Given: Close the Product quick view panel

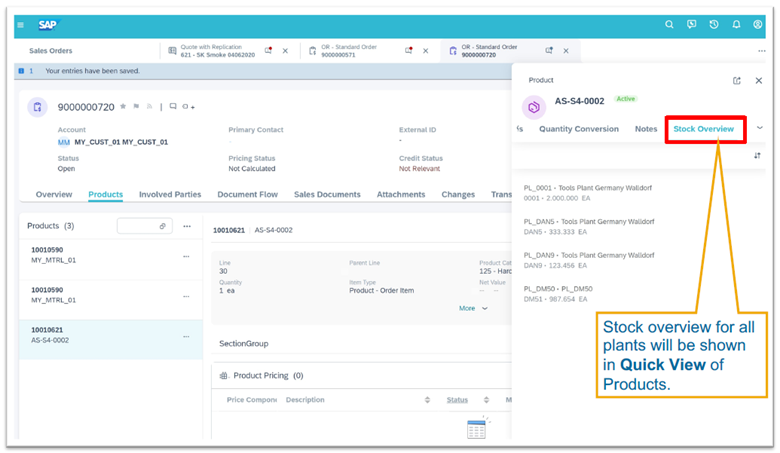Looking at the screenshot, I should [x=759, y=81].
